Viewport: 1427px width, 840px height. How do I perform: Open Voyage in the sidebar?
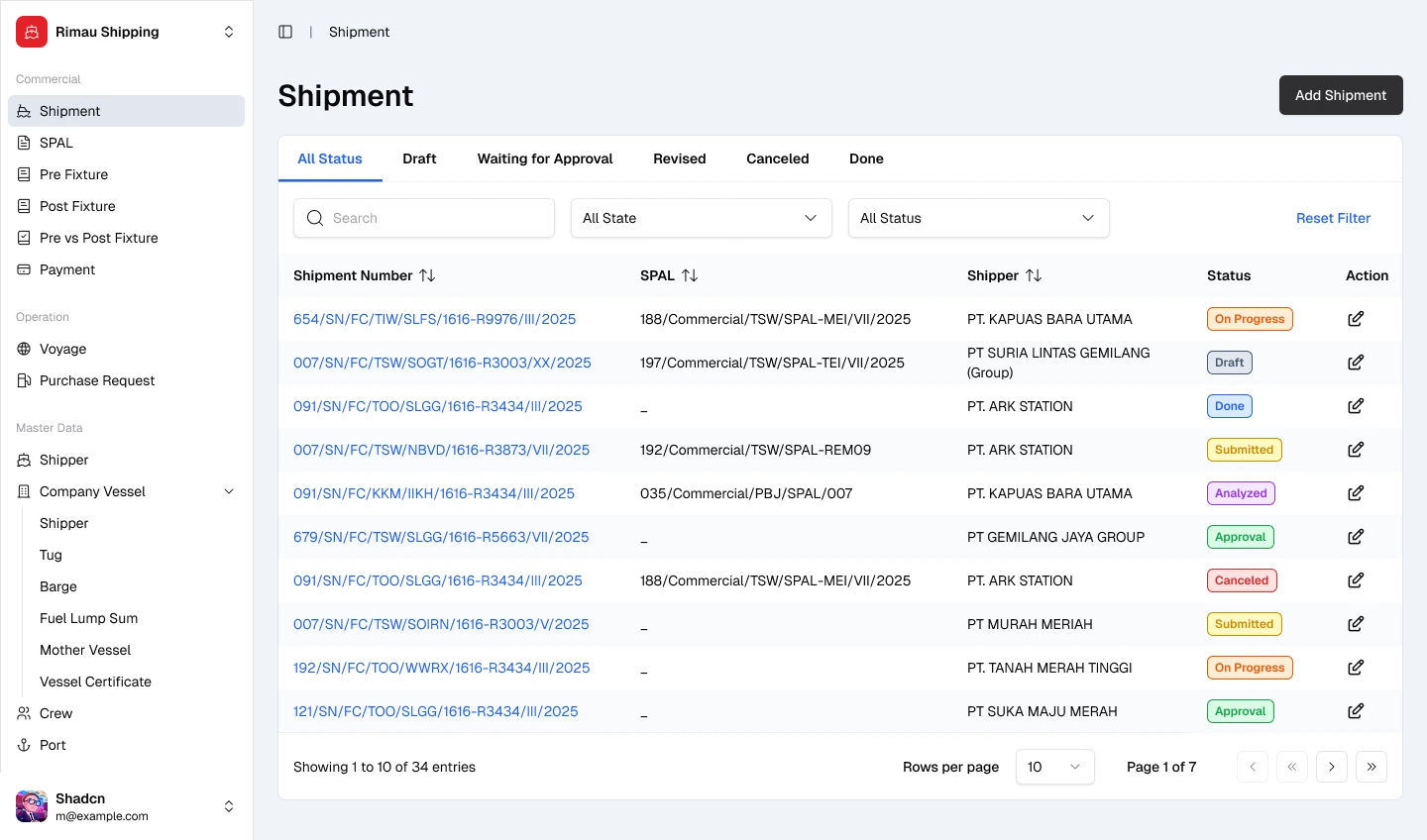point(63,349)
